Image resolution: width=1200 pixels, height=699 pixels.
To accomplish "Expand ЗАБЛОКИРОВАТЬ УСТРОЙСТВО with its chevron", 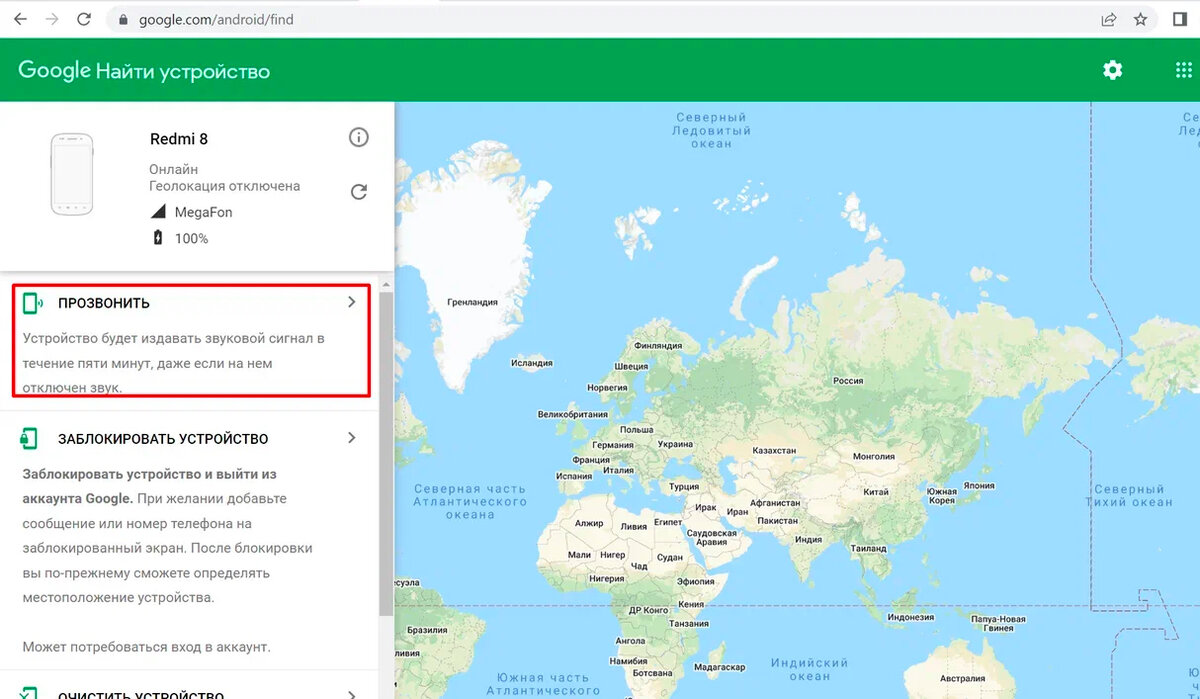I will (x=351, y=438).
